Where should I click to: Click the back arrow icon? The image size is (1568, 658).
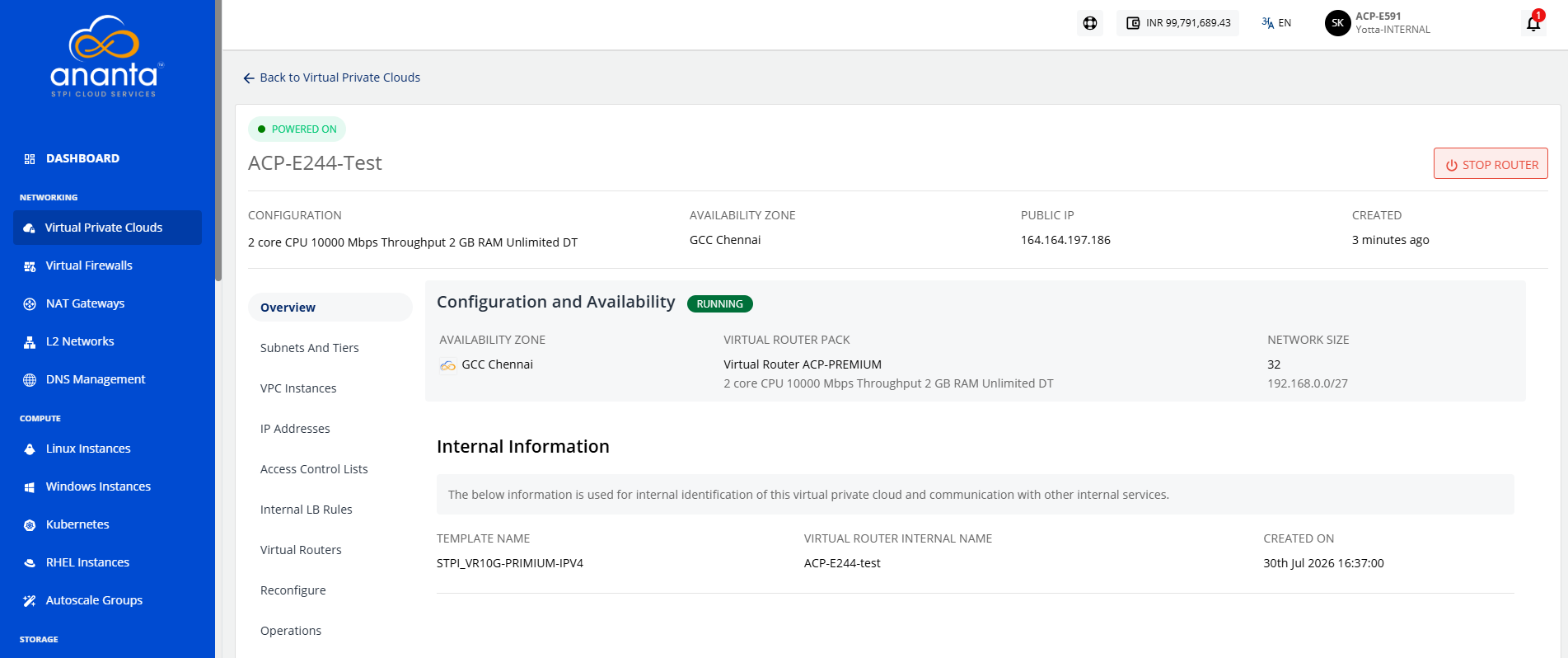(249, 78)
